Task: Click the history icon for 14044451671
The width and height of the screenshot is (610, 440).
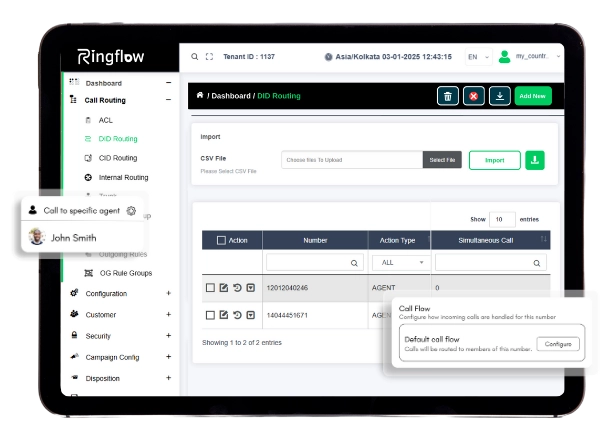Action: (237, 315)
